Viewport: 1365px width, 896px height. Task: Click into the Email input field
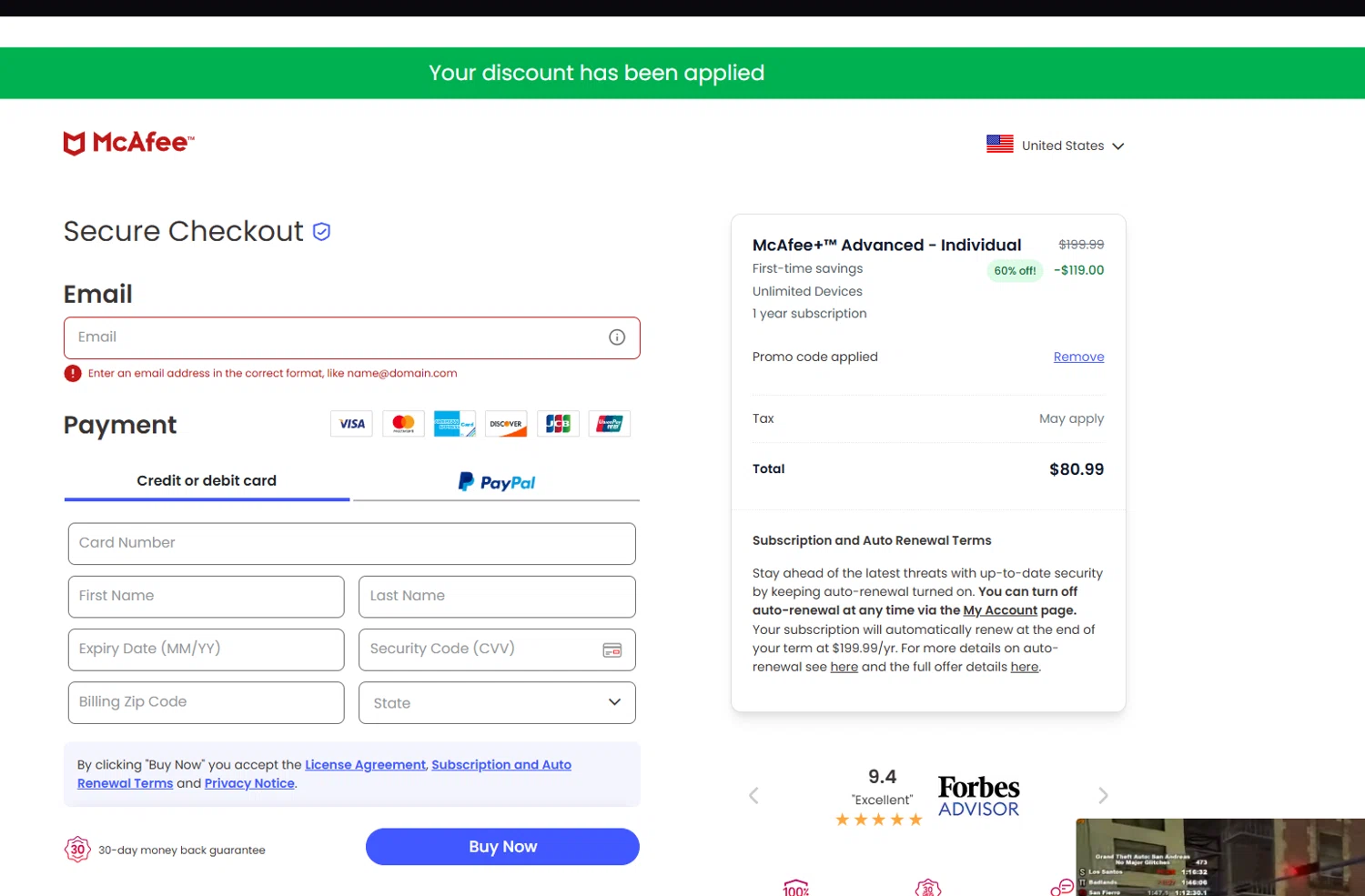(337, 337)
